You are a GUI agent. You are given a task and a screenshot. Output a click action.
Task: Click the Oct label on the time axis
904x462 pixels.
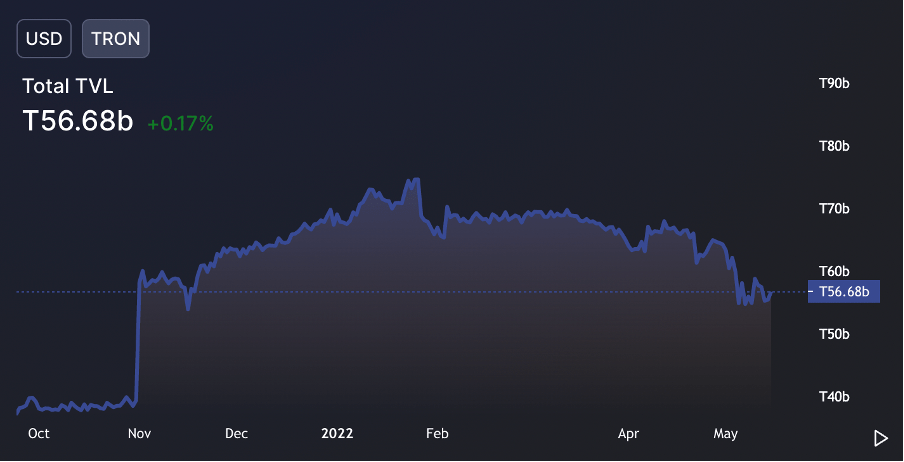pos(39,434)
